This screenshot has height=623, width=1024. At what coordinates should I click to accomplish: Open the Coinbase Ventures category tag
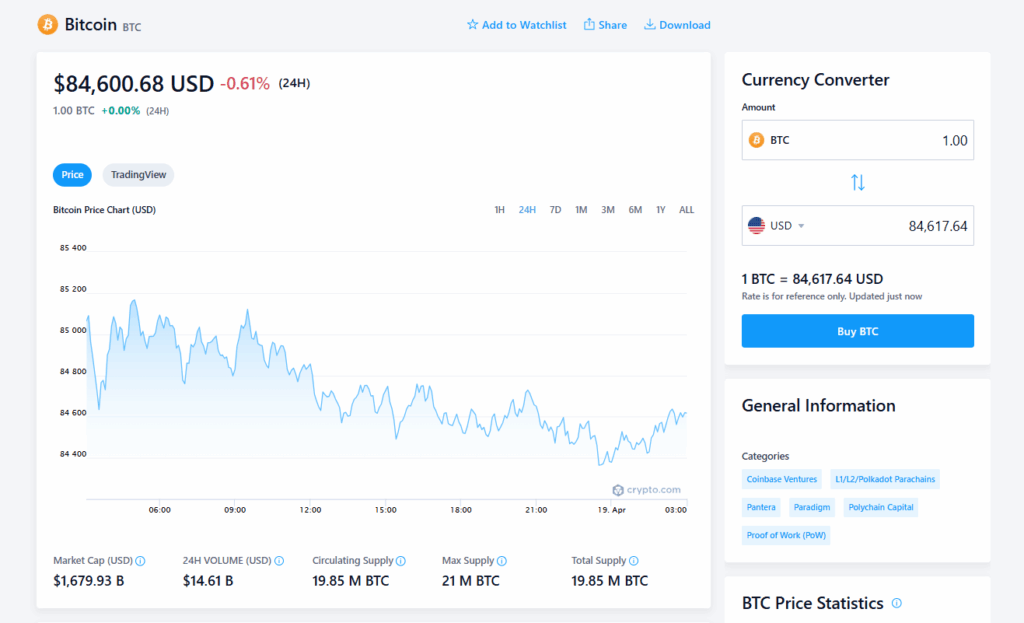click(782, 479)
